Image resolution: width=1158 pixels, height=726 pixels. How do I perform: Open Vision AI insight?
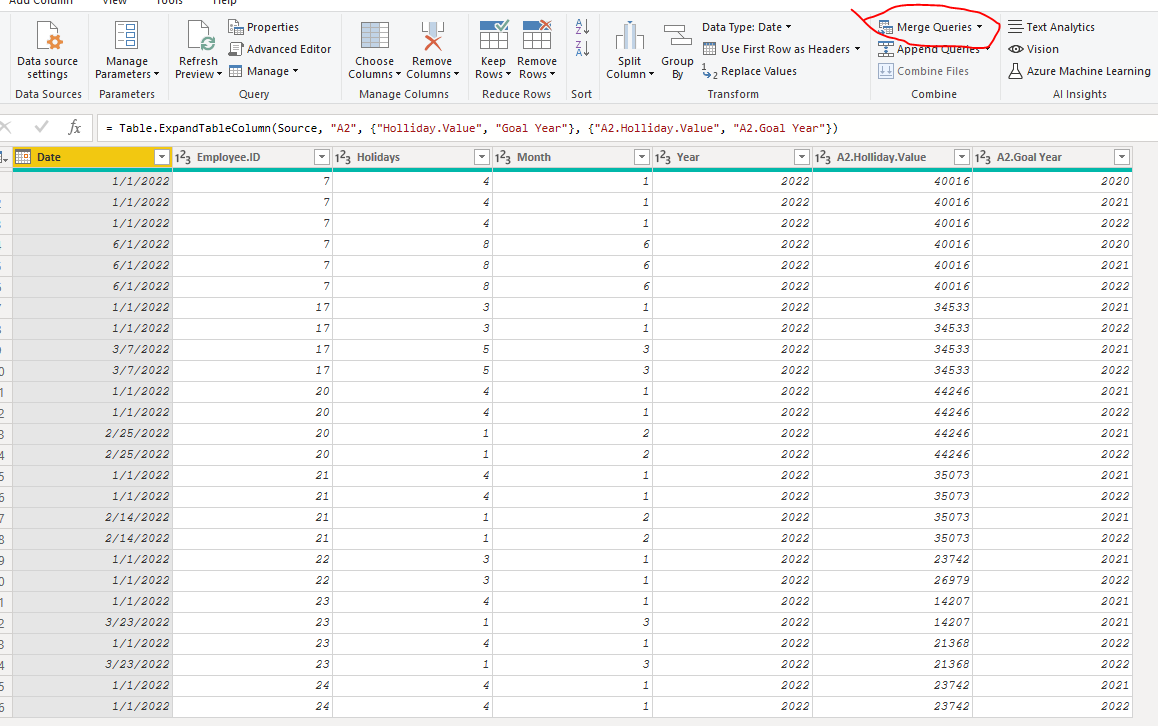coord(1034,49)
